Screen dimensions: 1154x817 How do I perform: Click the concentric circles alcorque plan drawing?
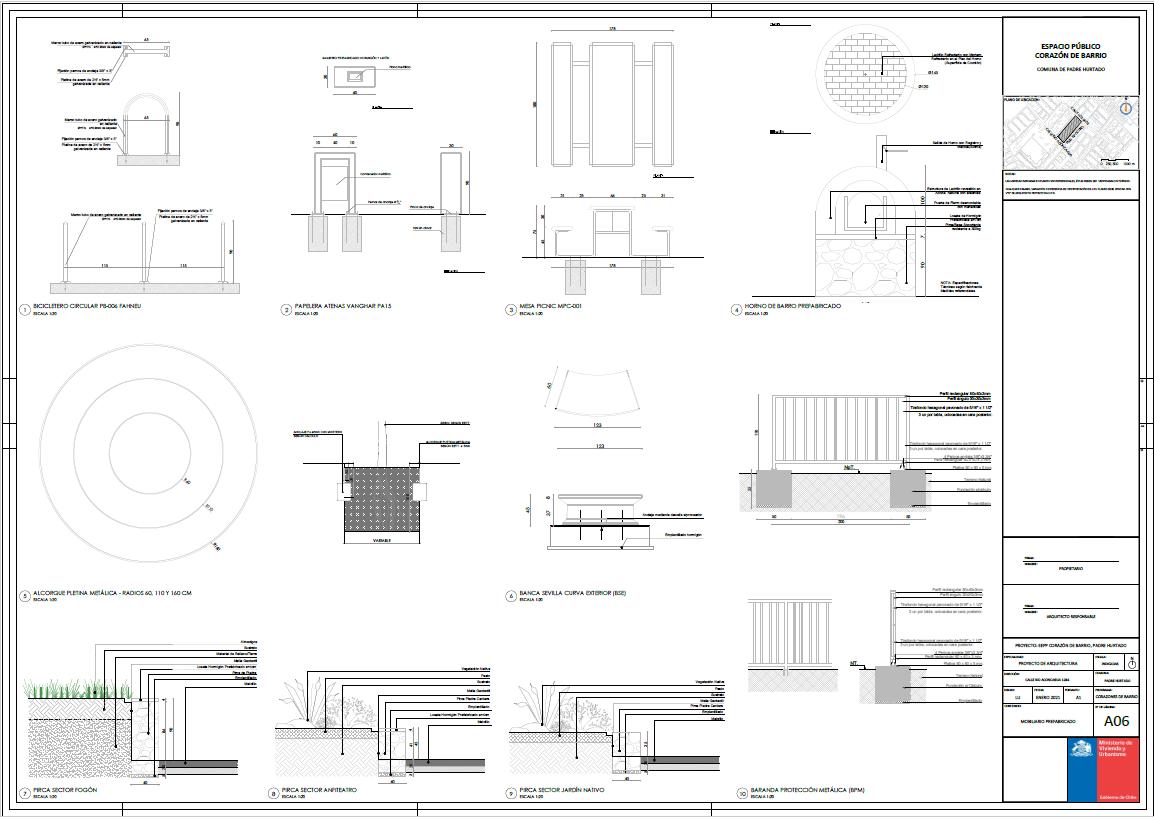[148, 452]
